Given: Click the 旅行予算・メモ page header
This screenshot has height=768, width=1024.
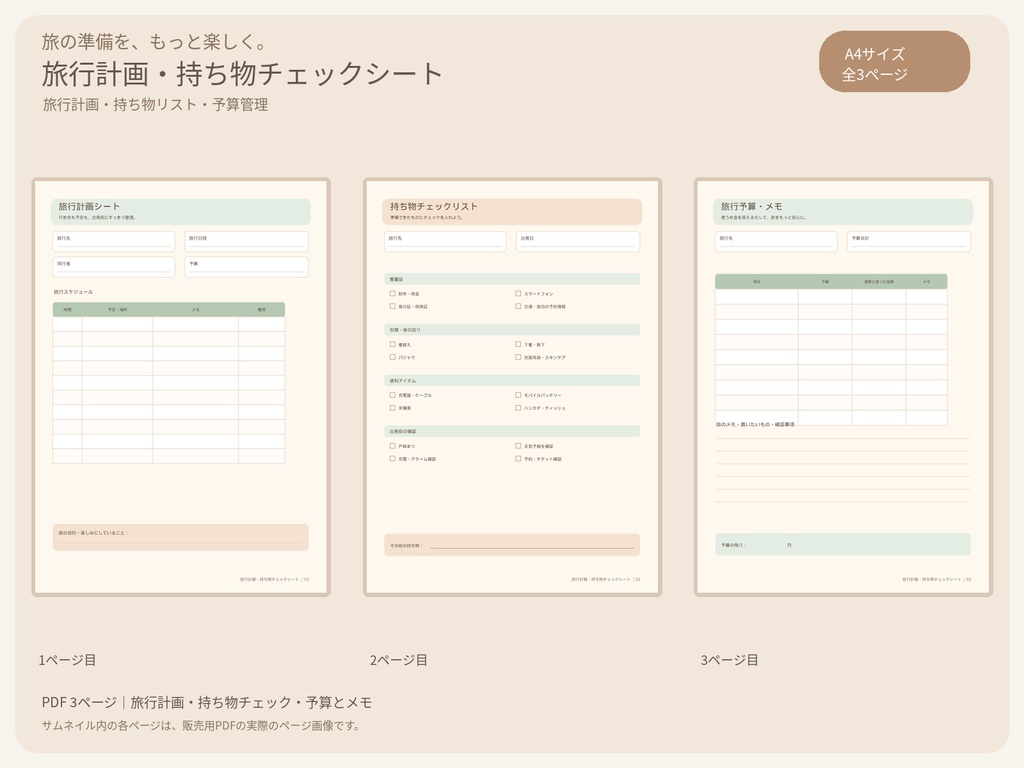Looking at the screenshot, I should (x=843, y=212).
